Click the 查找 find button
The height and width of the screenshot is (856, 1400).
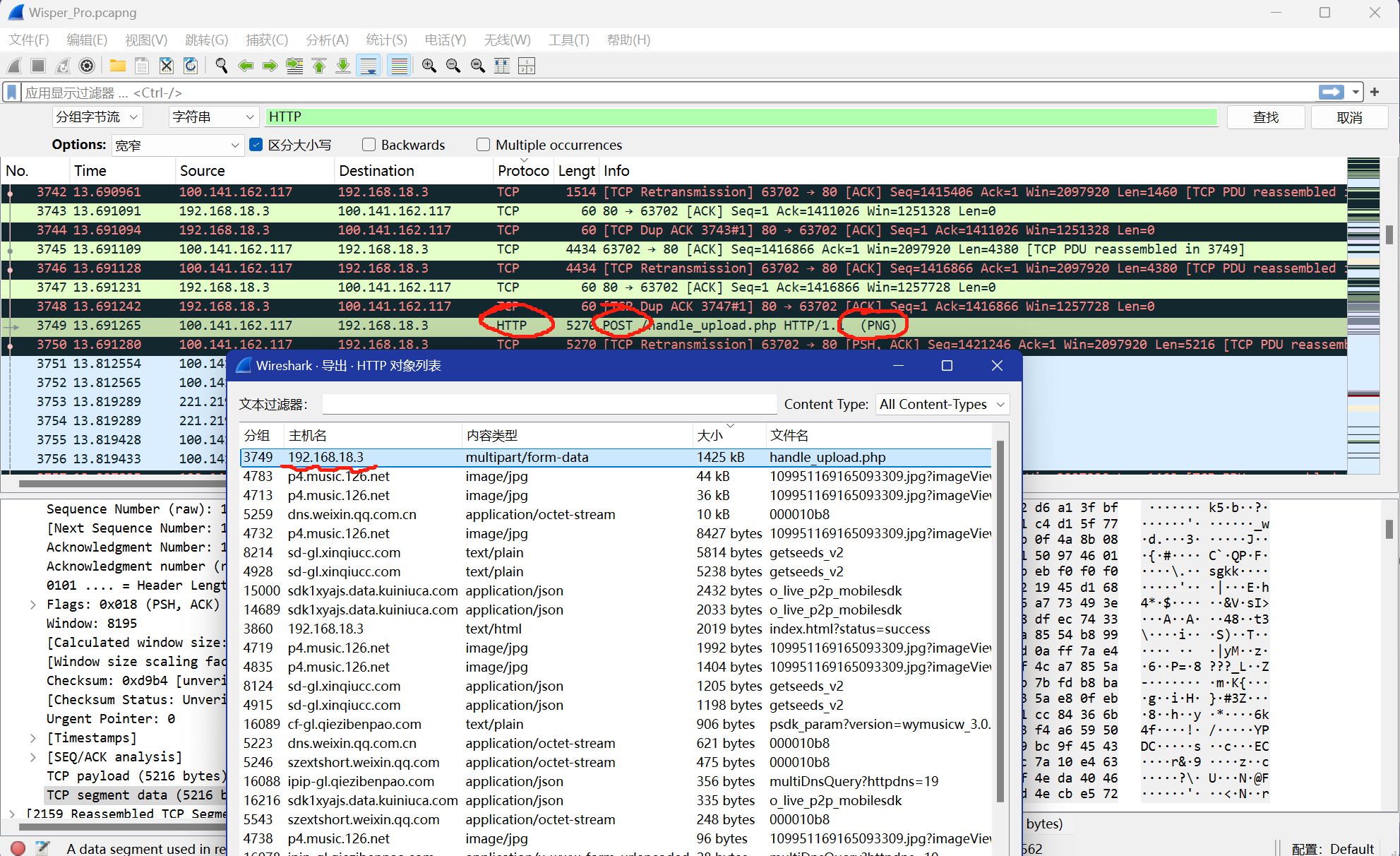[x=1265, y=117]
